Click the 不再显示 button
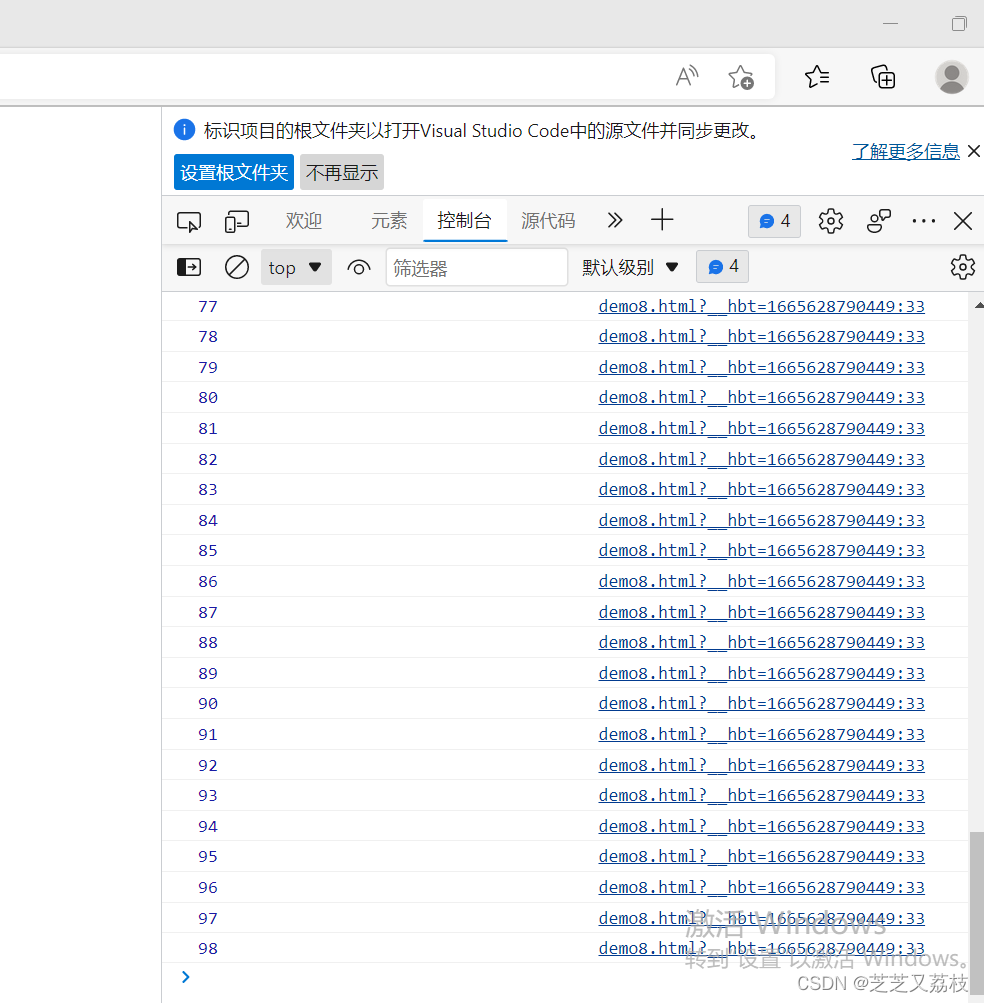Screen dimensions: 984x1003 click(342, 172)
